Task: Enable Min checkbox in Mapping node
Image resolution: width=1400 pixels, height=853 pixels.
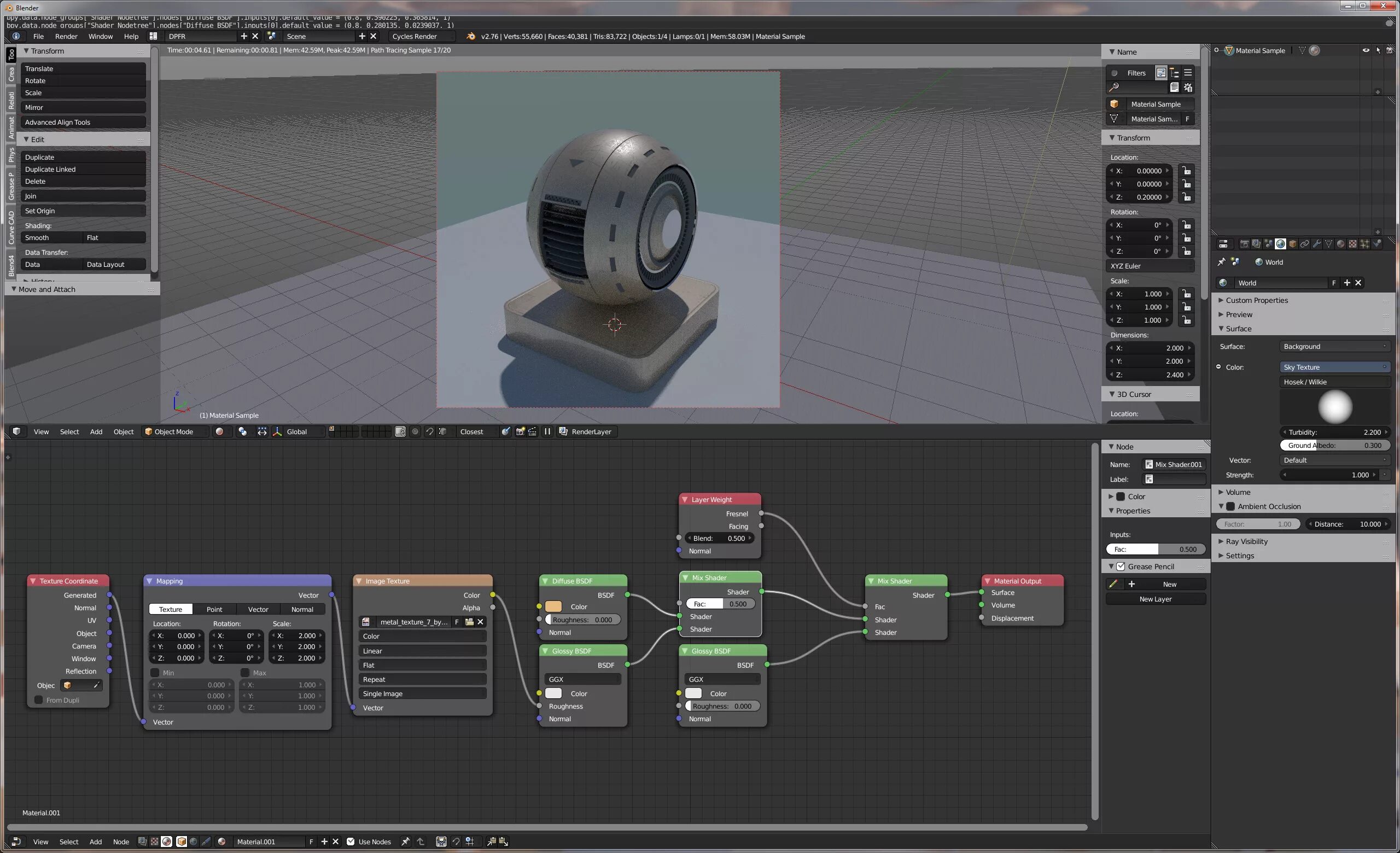Action: (x=155, y=673)
